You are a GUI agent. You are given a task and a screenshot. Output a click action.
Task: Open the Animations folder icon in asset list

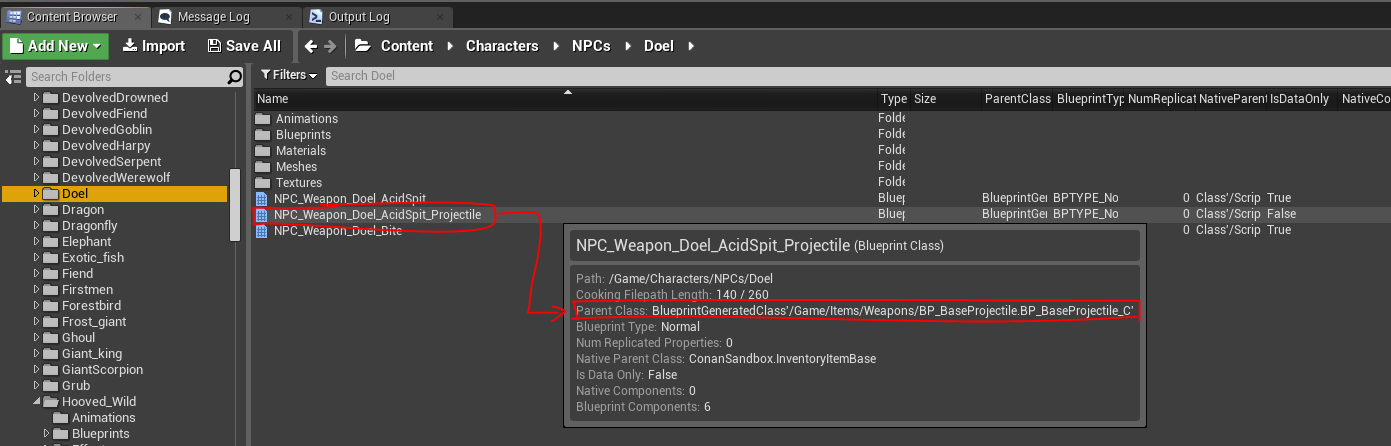[263, 119]
